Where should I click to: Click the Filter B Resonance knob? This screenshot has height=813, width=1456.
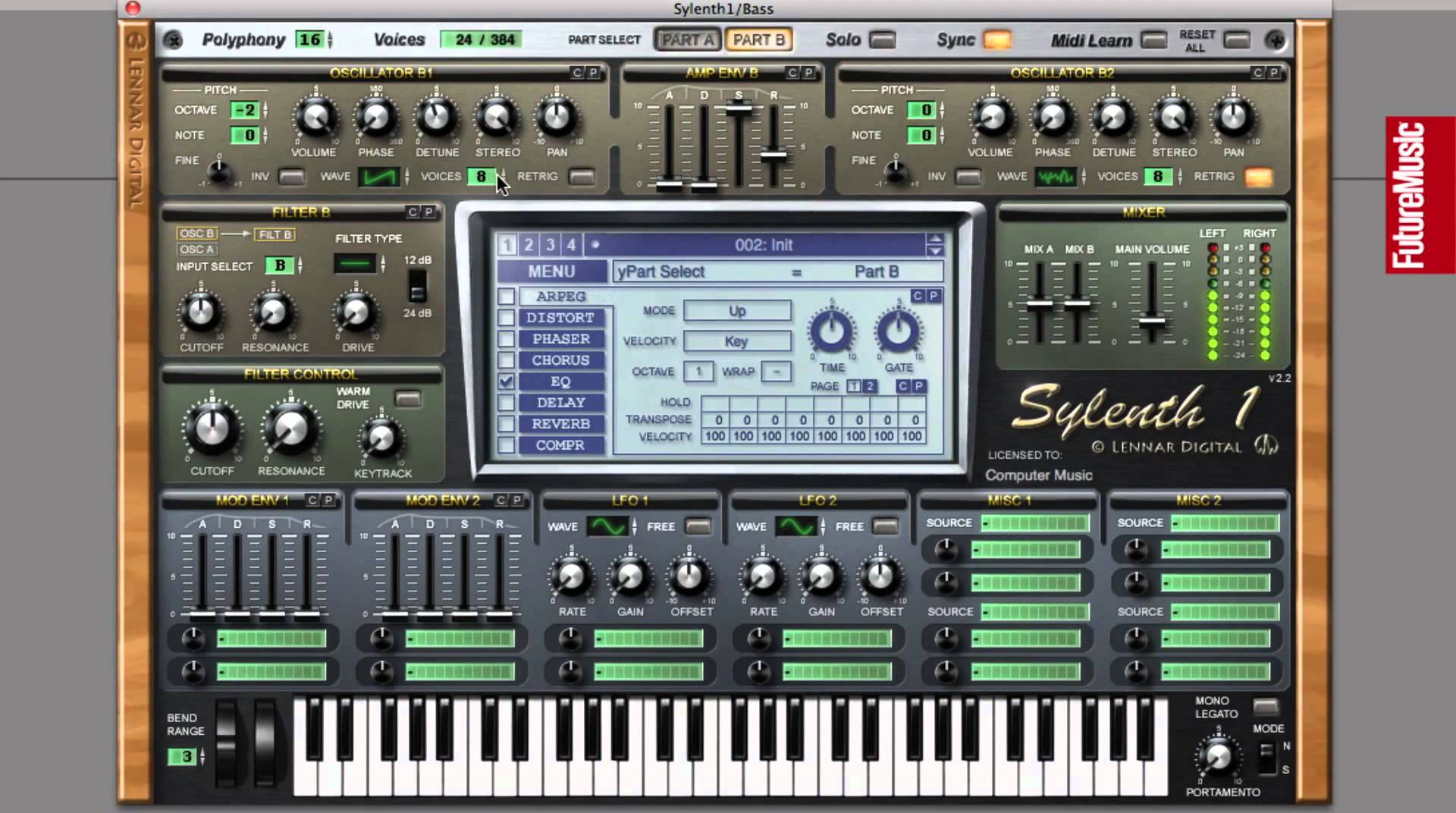[x=274, y=312]
